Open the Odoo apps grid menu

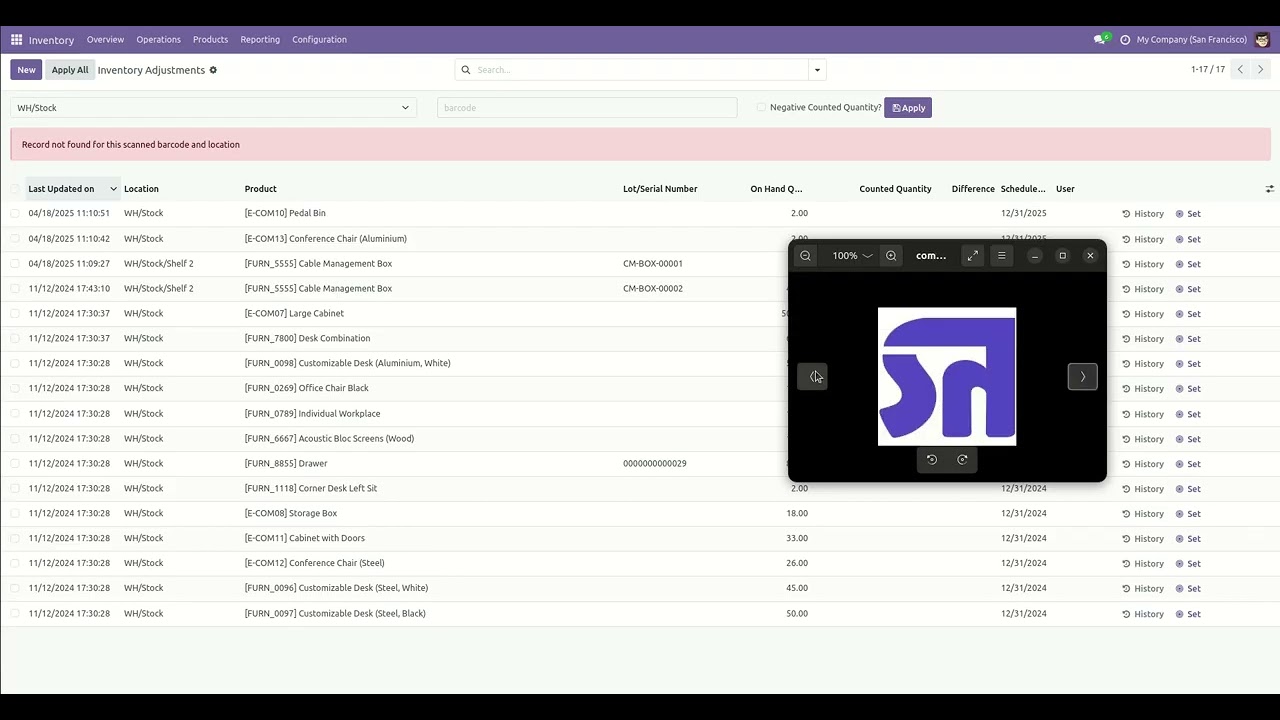(x=16, y=40)
